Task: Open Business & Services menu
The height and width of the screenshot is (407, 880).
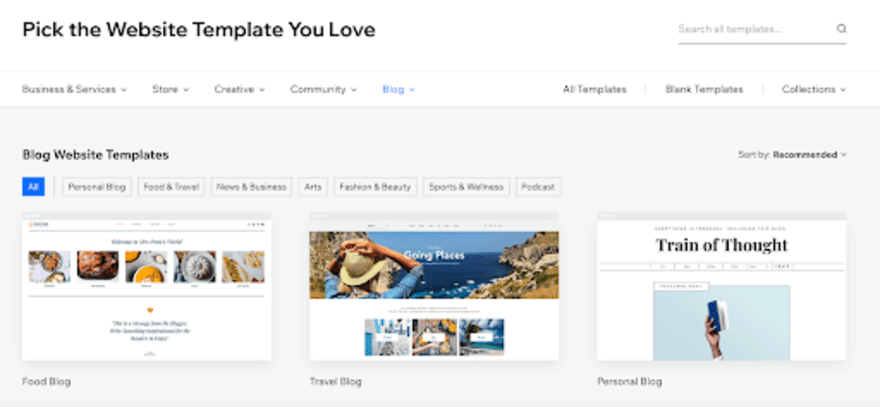Action: point(74,89)
